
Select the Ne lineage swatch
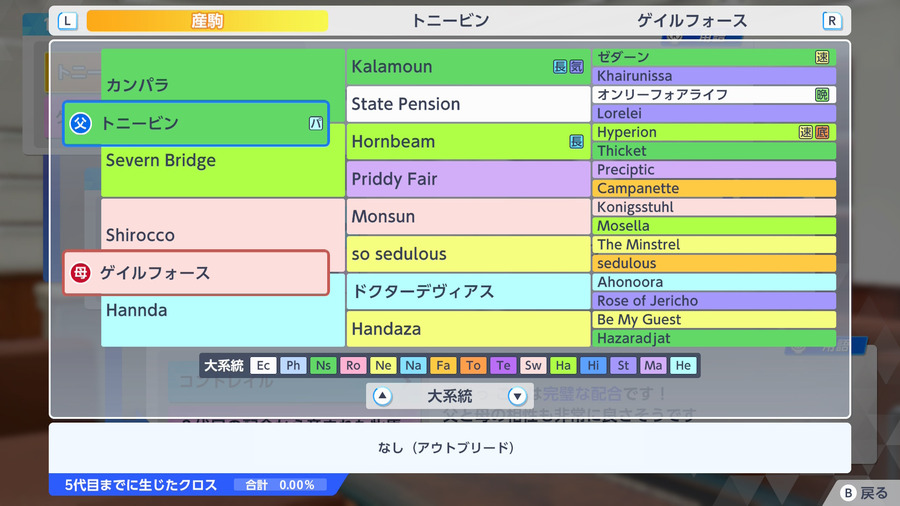[x=383, y=365]
